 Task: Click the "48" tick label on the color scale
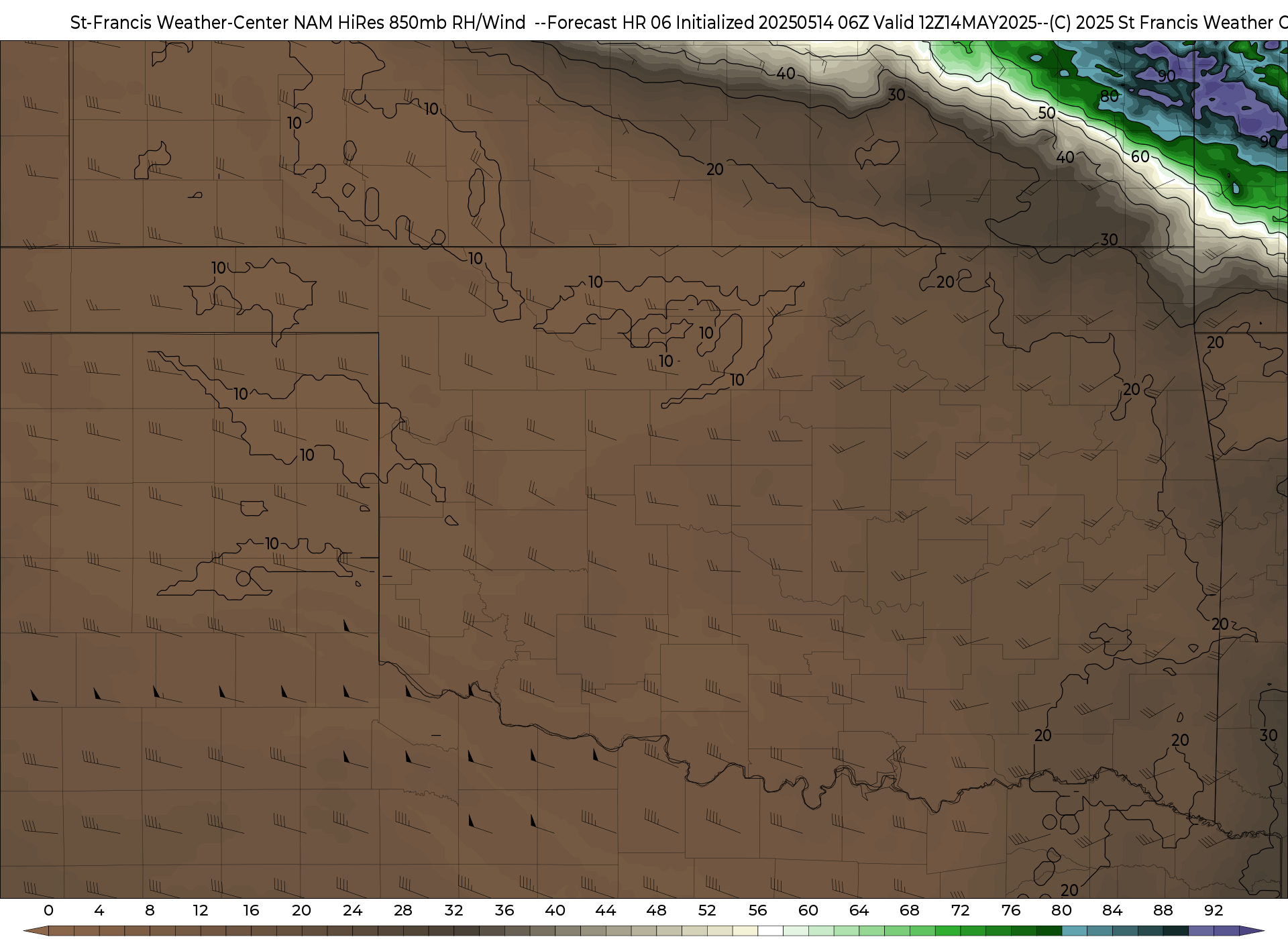(x=656, y=910)
